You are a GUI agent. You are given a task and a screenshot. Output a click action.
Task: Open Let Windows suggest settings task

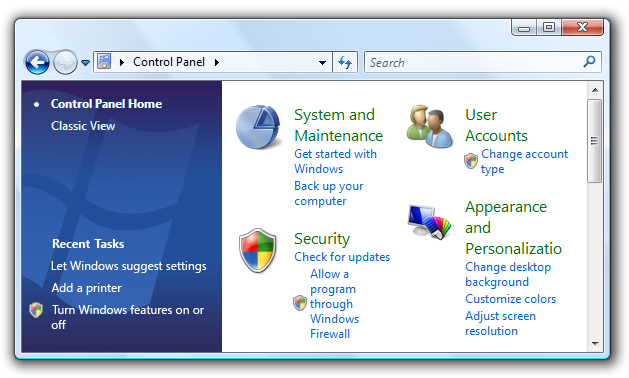pos(129,266)
